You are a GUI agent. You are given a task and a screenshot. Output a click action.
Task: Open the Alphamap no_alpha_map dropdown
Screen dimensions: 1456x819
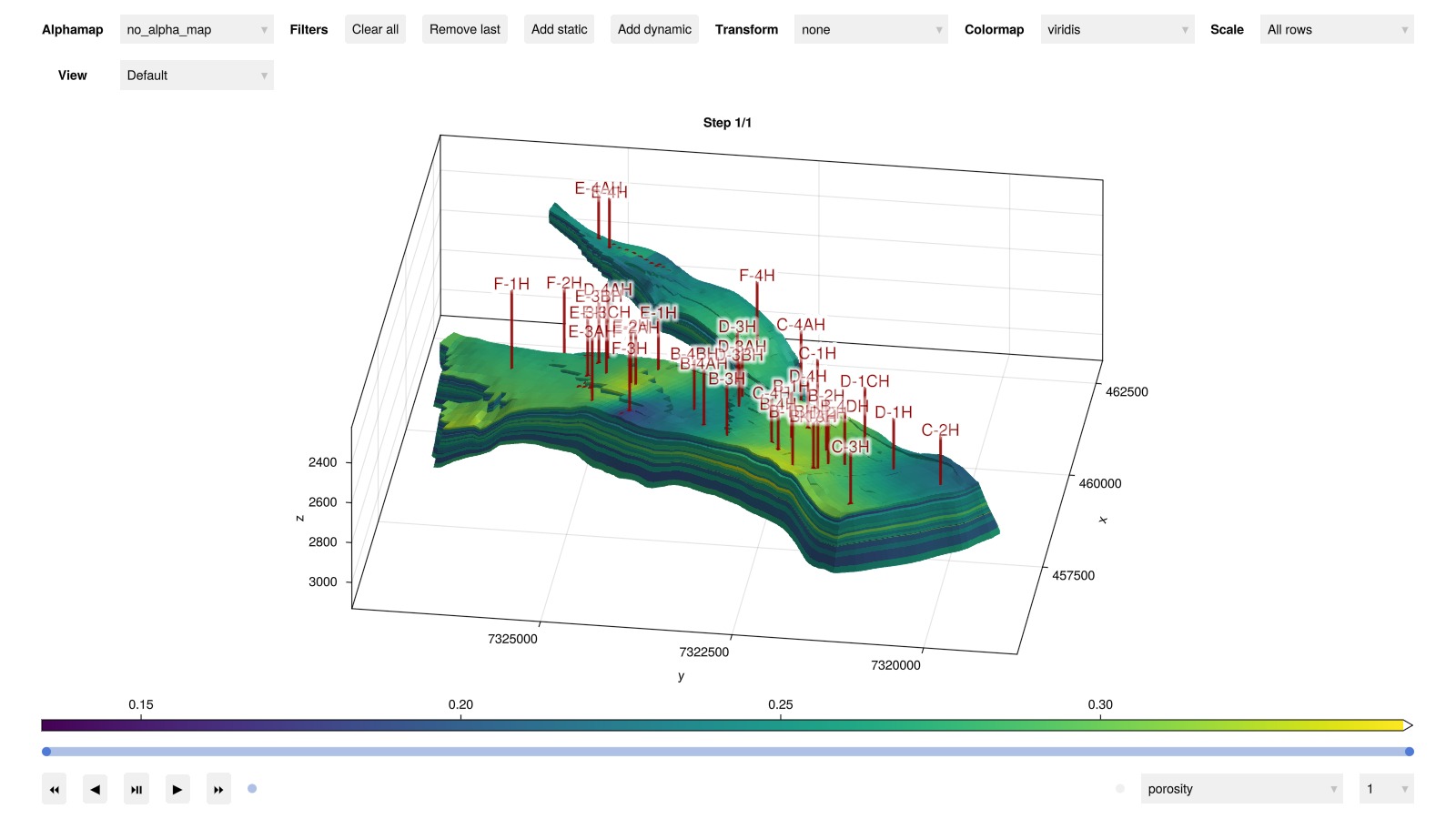(x=197, y=30)
